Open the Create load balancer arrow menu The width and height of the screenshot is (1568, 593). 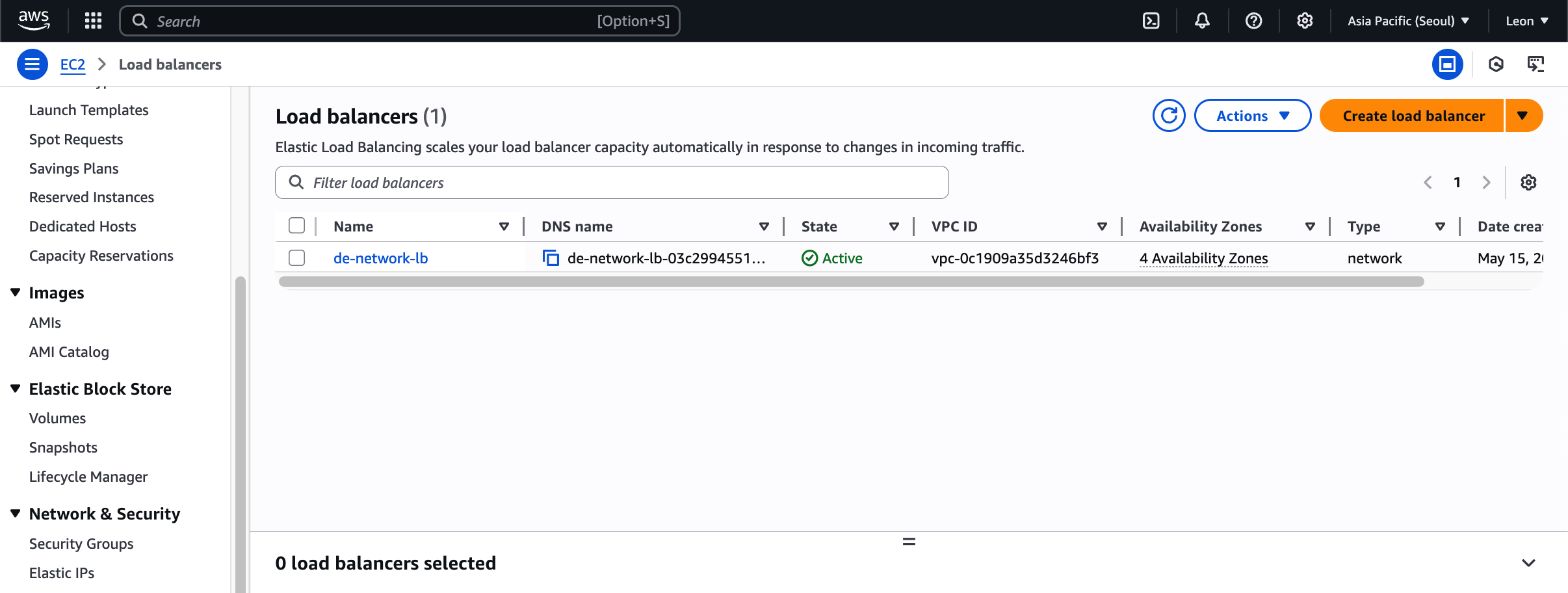[1523, 116]
